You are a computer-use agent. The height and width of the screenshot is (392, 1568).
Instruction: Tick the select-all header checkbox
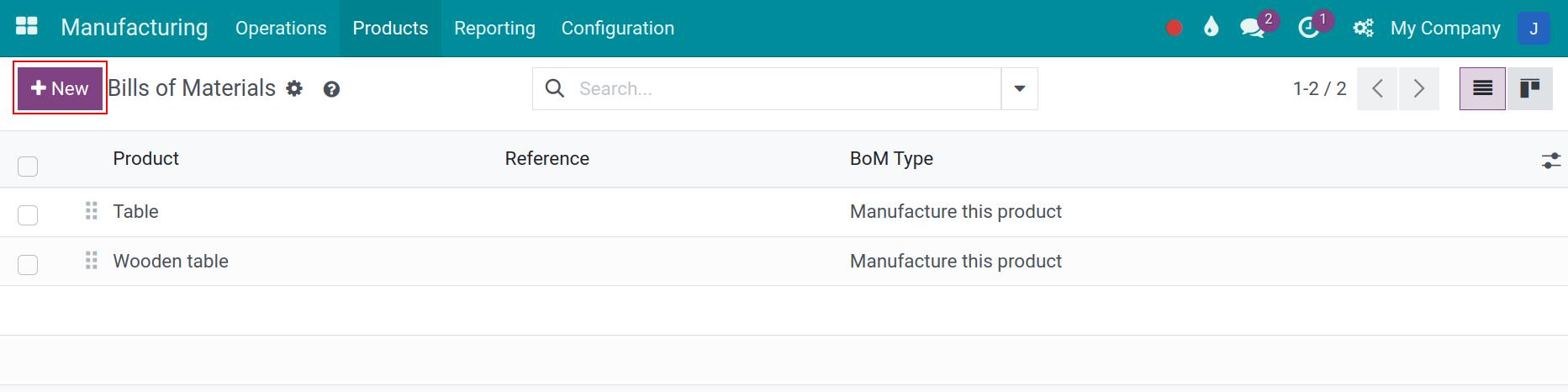28,166
